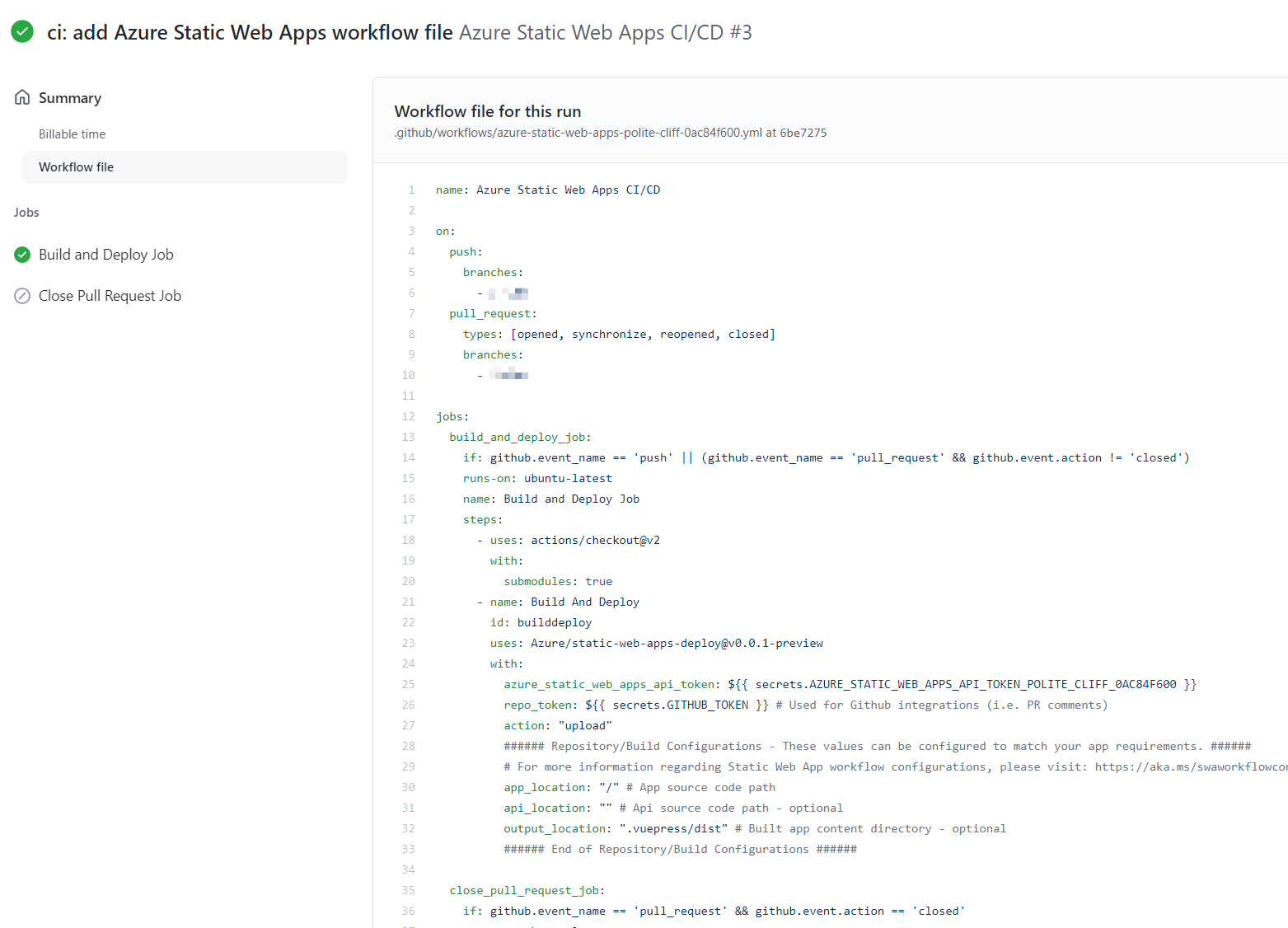Click the green check icon for Build and Deploy Job
Image resolution: width=1288 pixels, height=928 pixels.
click(22, 255)
